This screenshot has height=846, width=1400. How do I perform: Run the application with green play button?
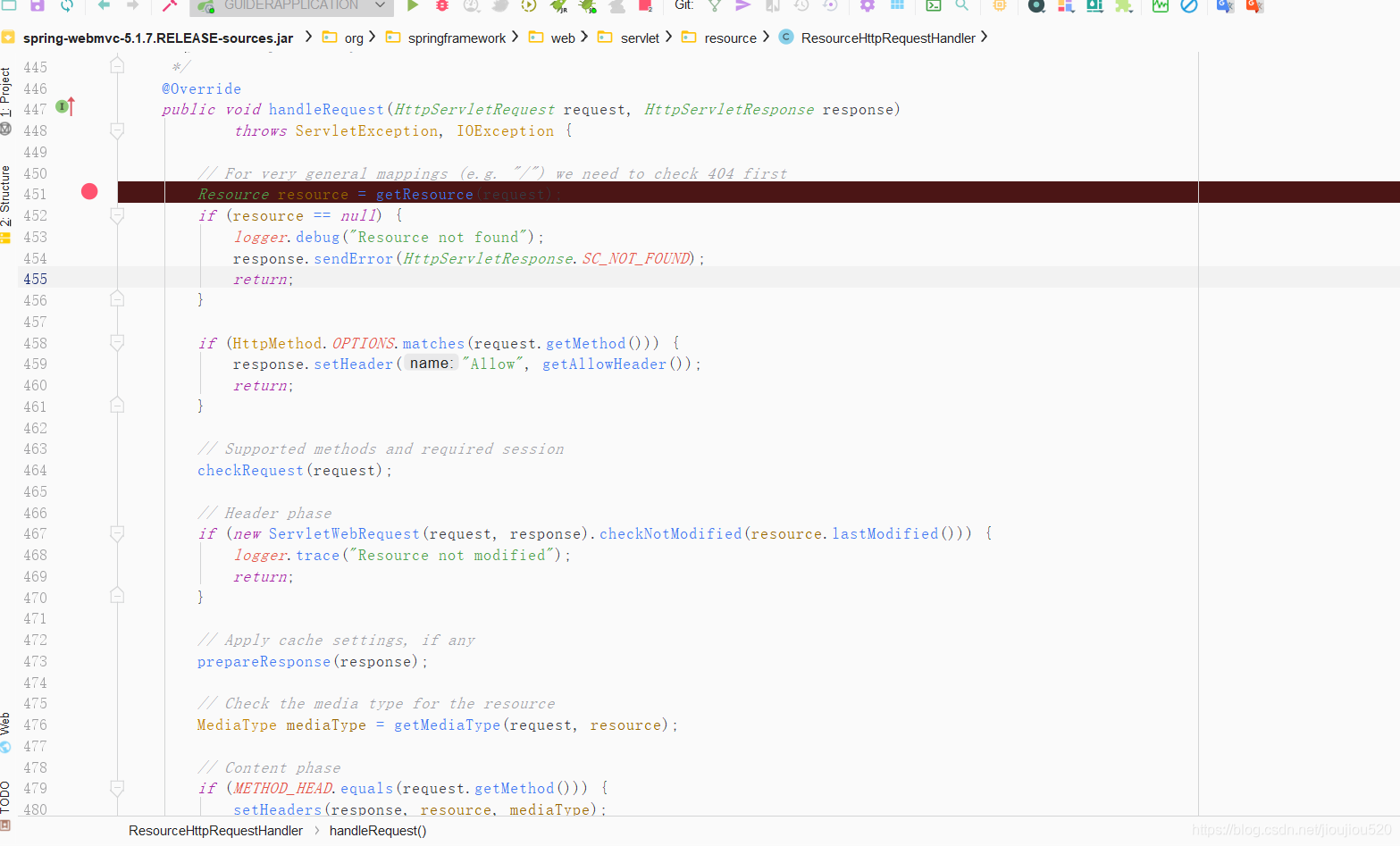pyautogui.click(x=413, y=5)
